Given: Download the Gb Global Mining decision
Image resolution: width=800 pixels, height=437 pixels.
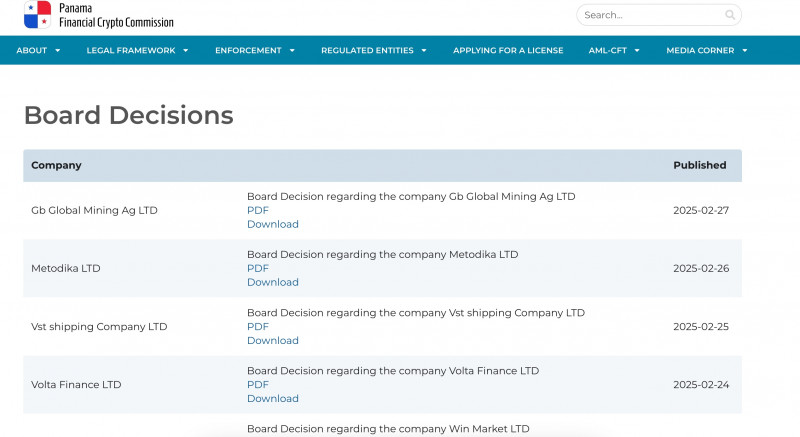Looking at the screenshot, I should (273, 224).
